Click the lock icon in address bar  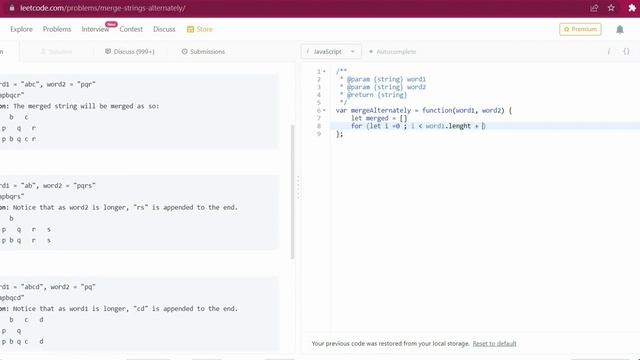[x=12, y=8]
